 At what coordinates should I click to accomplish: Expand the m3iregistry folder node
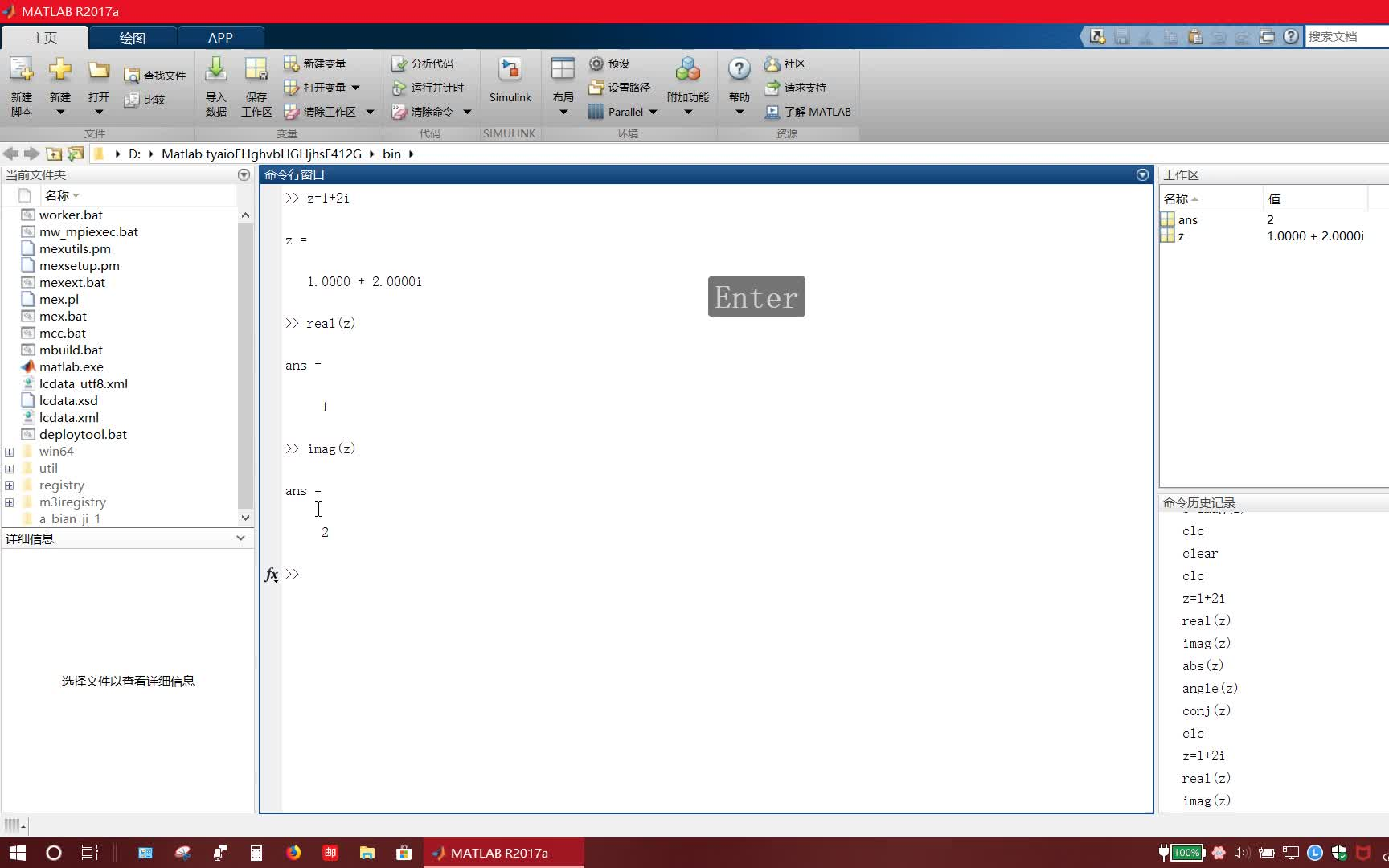(x=10, y=502)
